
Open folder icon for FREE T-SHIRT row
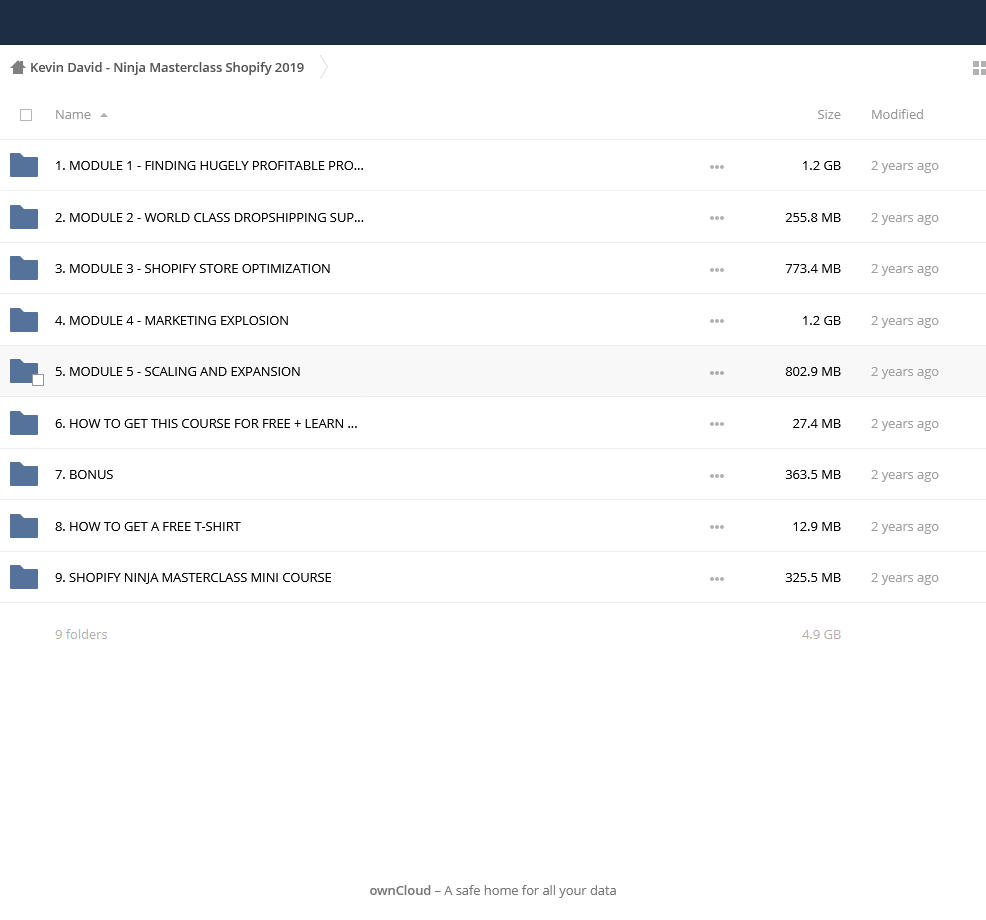(24, 526)
